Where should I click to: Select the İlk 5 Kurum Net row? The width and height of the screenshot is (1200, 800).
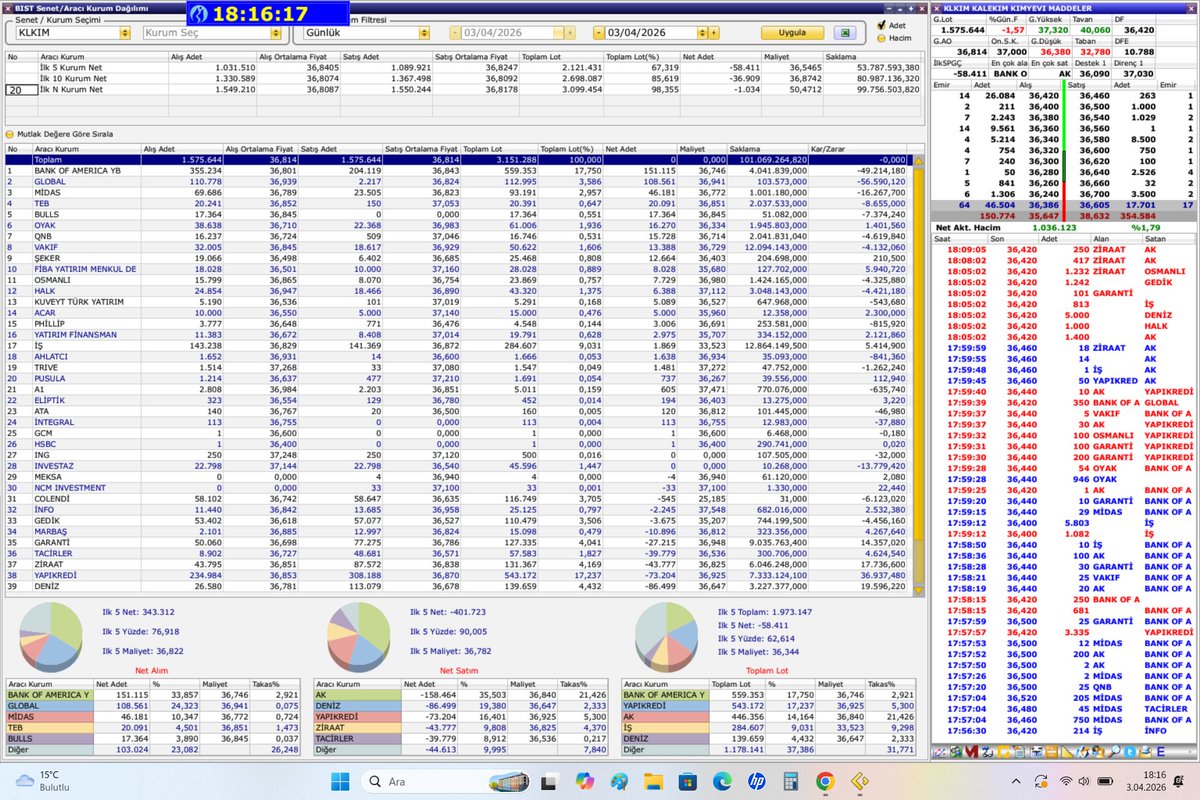[464, 67]
